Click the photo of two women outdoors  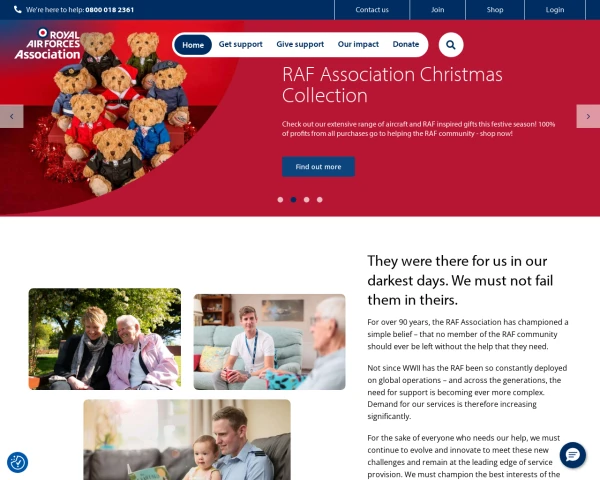point(105,339)
